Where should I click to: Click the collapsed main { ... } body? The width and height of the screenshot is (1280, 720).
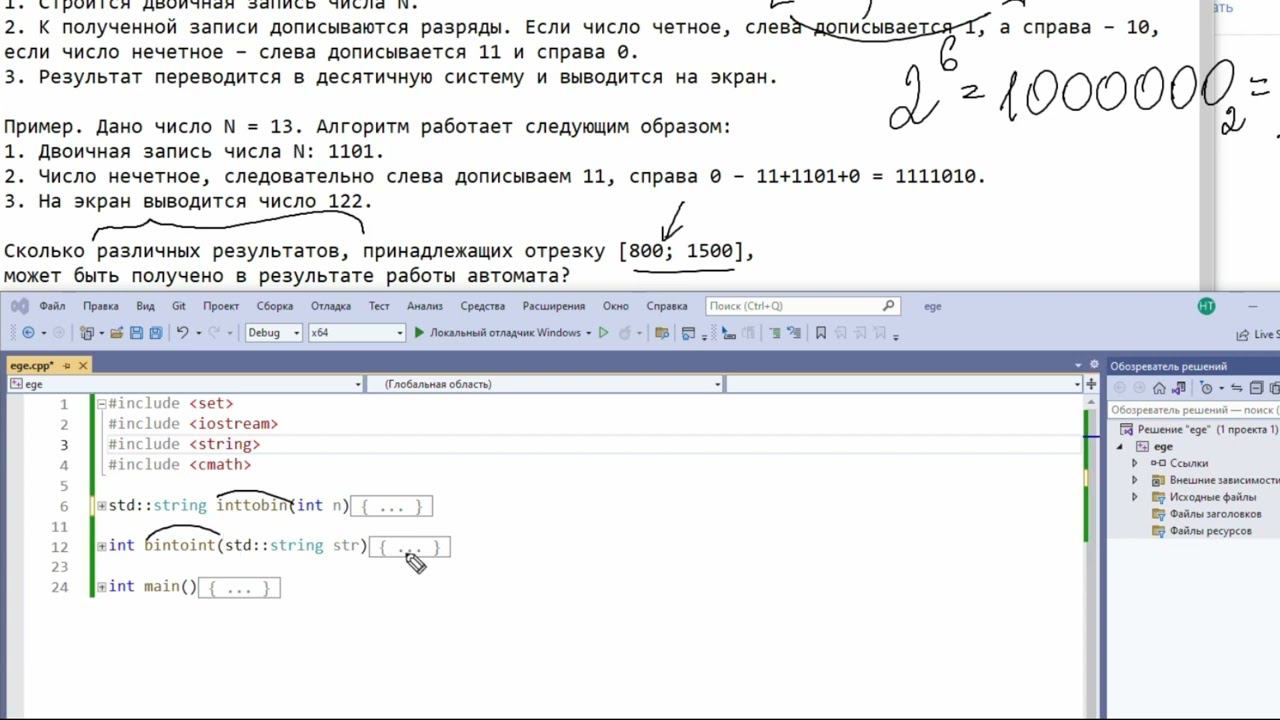[x=240, y=588]
